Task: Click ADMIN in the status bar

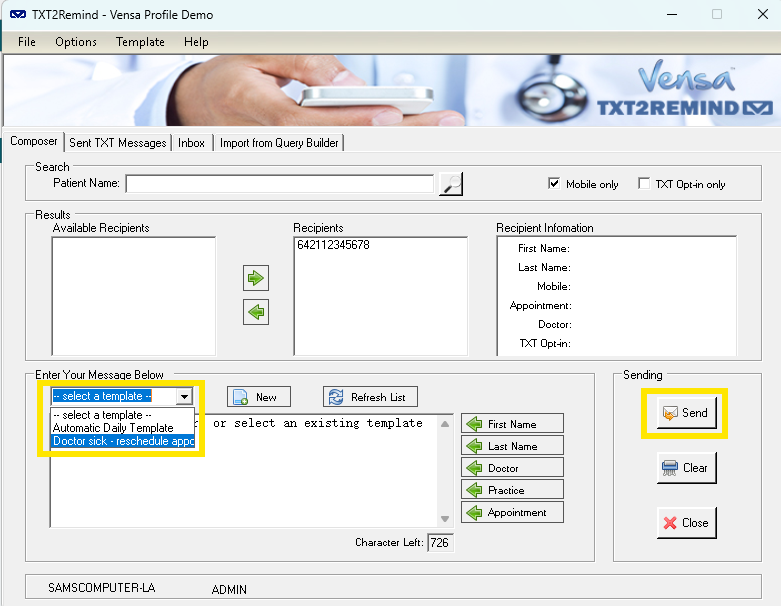Action: 229,590
